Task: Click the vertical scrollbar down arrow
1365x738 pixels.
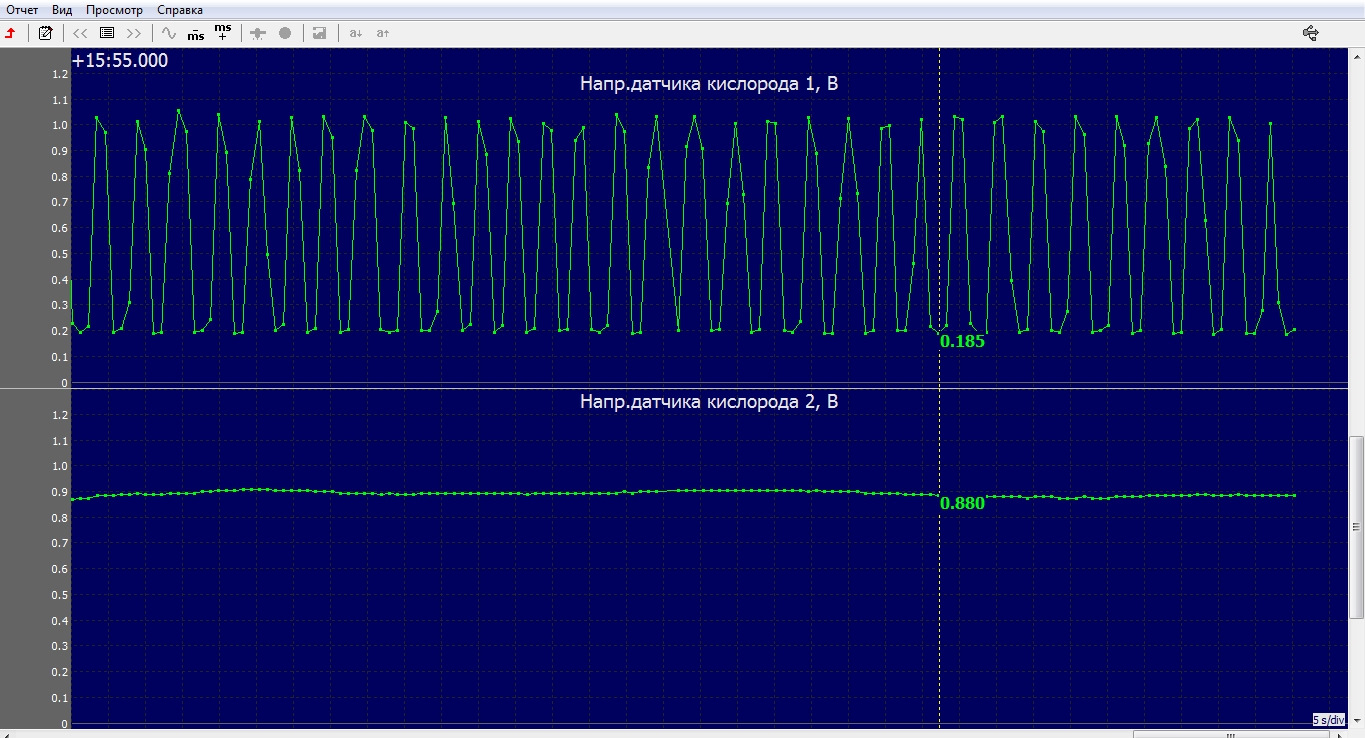Action: pyautogui.click(x=1357, y=721)
